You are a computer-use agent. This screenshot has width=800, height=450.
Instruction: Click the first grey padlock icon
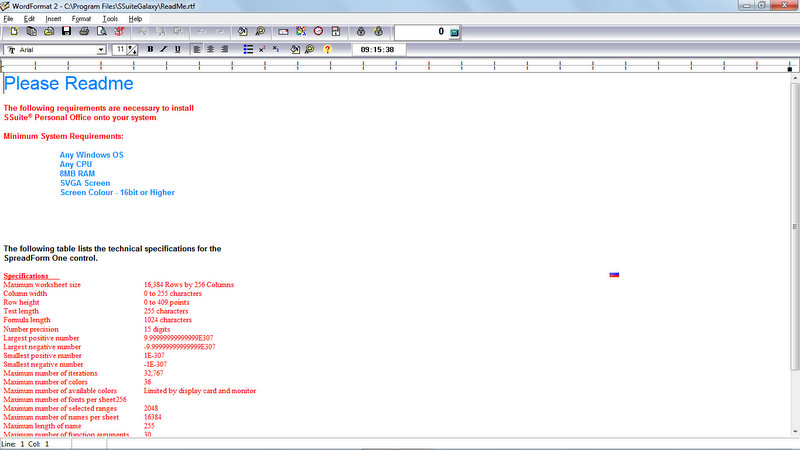tap(361, 32)
